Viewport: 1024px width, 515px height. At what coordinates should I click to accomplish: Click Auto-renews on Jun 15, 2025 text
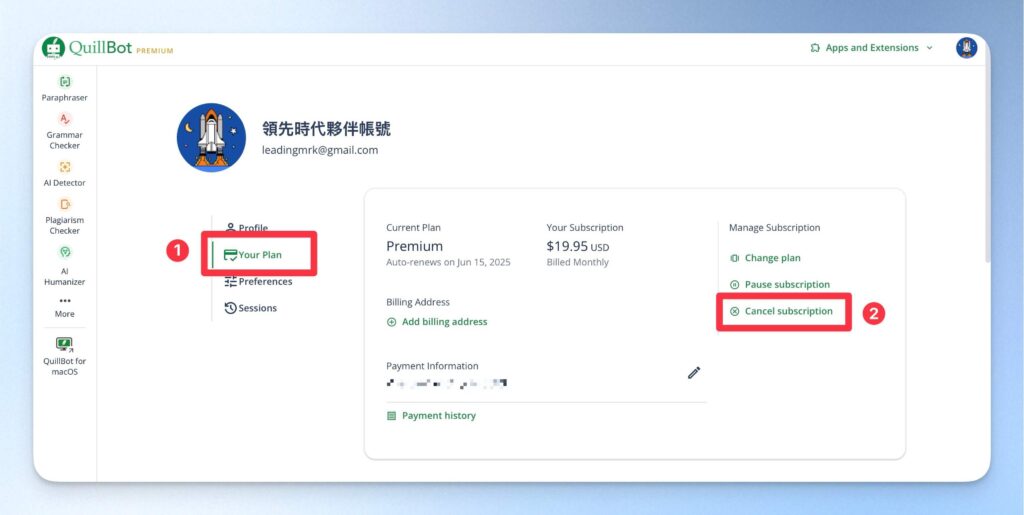coord(449,262)
